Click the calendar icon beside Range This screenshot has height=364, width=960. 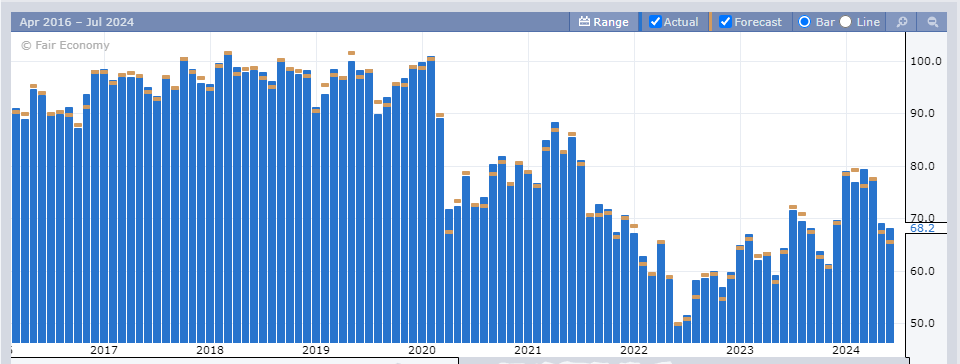point(584,22)
